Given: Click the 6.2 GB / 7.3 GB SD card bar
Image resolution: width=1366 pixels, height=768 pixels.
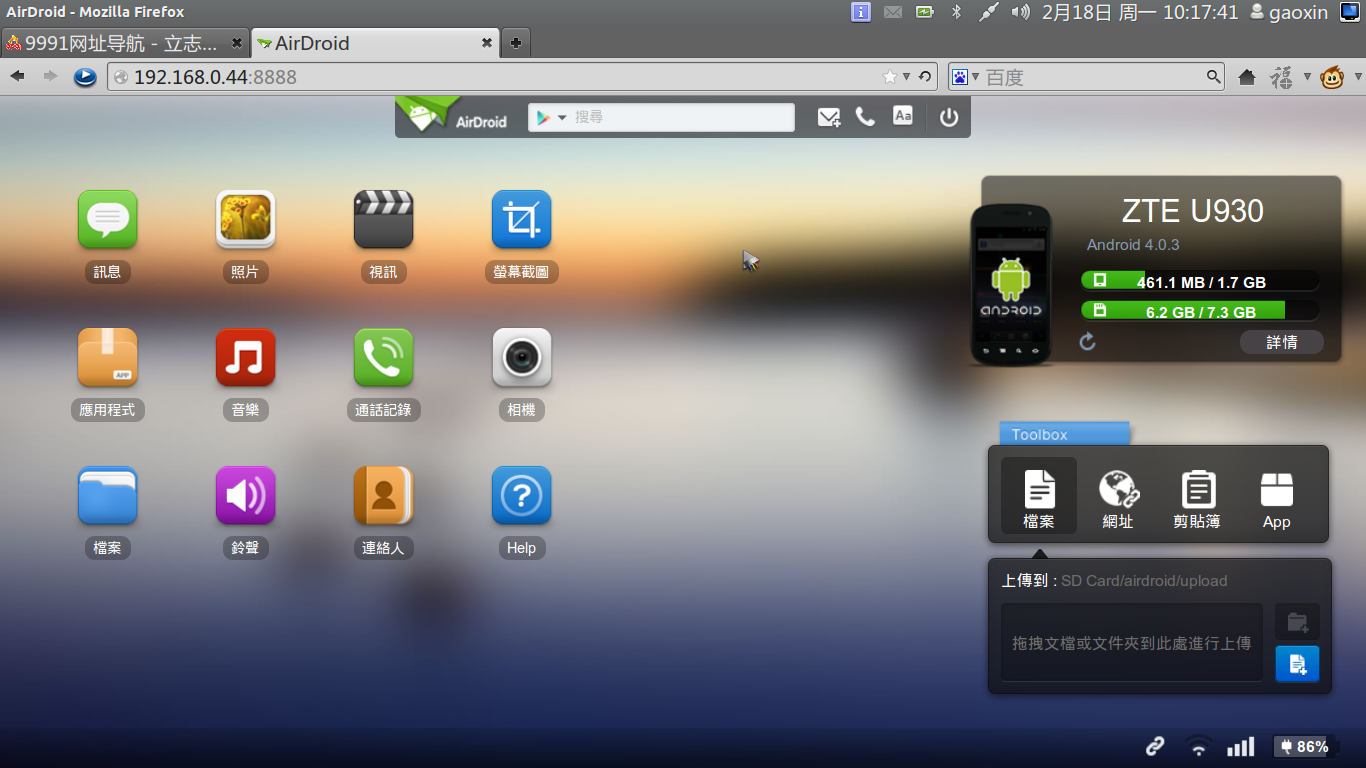Looking at the screenshot, I should point(1200,311).
